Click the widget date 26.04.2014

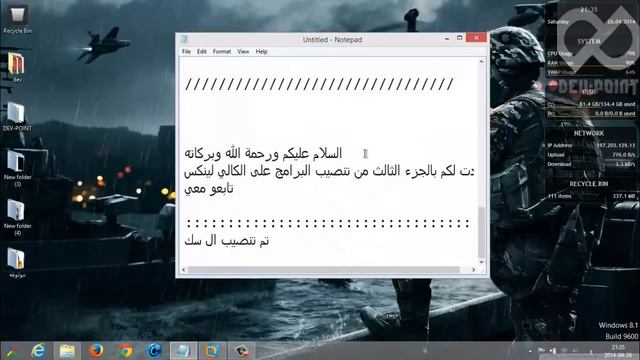620,22
